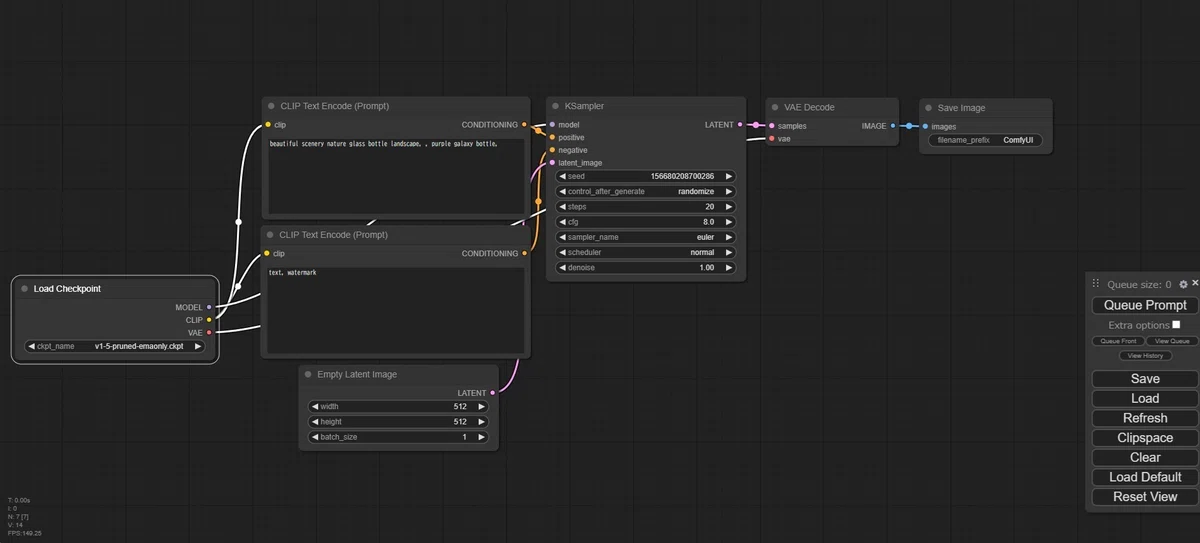Click the Load button to open a workflow
Image resolution: width=1200 pixels, height=543 pixels.
(1145, 398)
